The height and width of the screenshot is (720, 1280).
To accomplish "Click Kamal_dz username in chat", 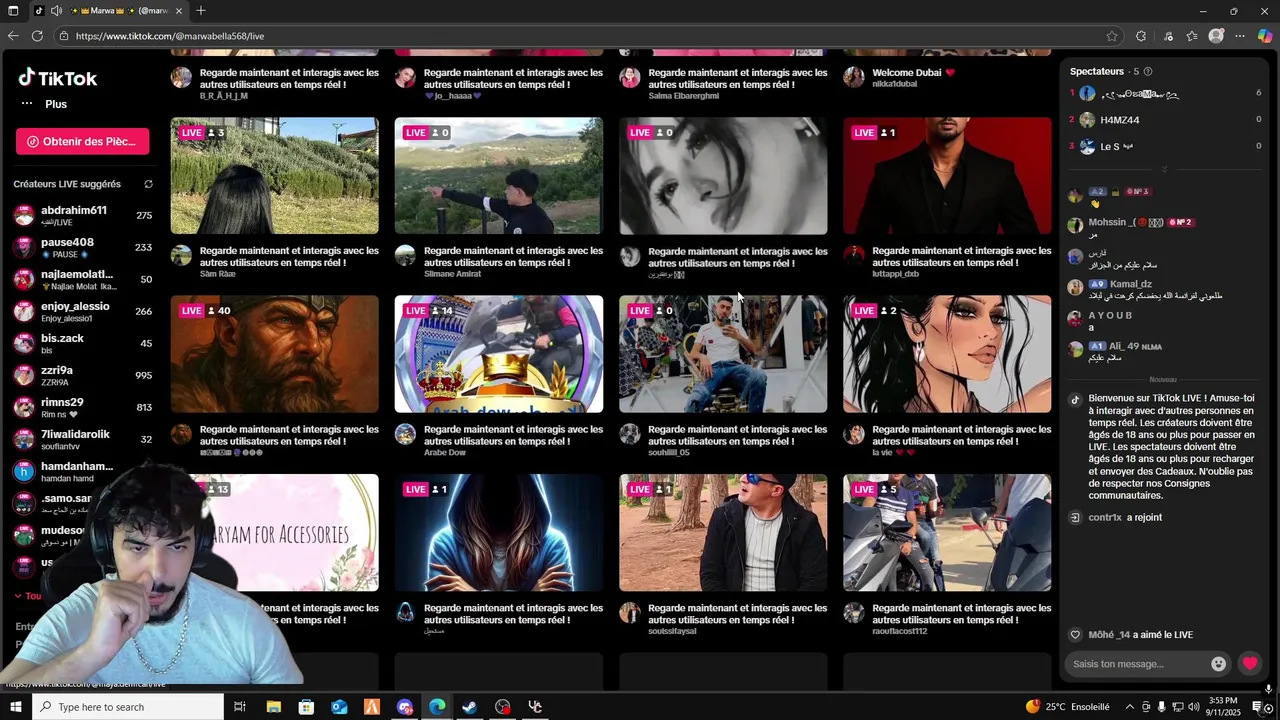I will pos(1131,284).
